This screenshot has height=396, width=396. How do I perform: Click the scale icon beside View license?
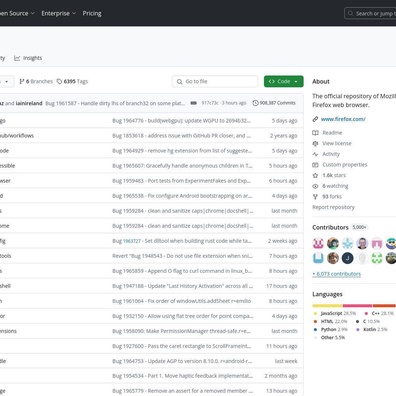(x=315, y=143)
